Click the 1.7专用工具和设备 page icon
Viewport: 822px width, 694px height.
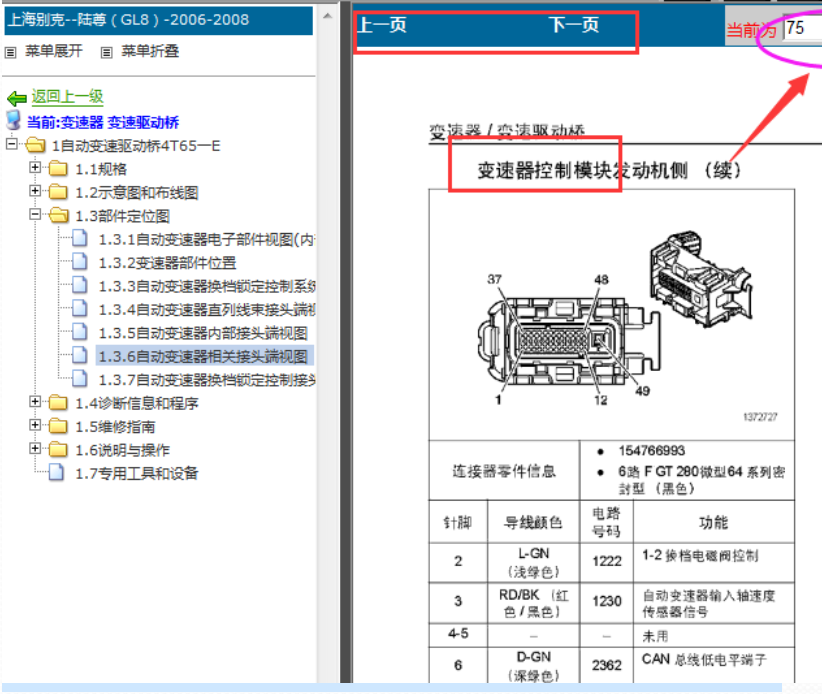click(x=56, y=472)
